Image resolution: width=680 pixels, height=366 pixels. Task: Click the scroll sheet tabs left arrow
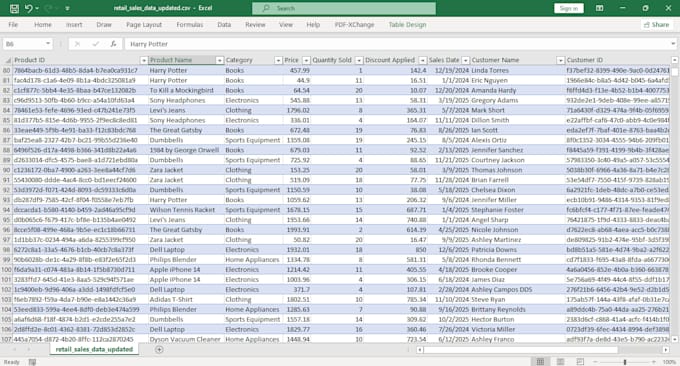pos(14,350)
